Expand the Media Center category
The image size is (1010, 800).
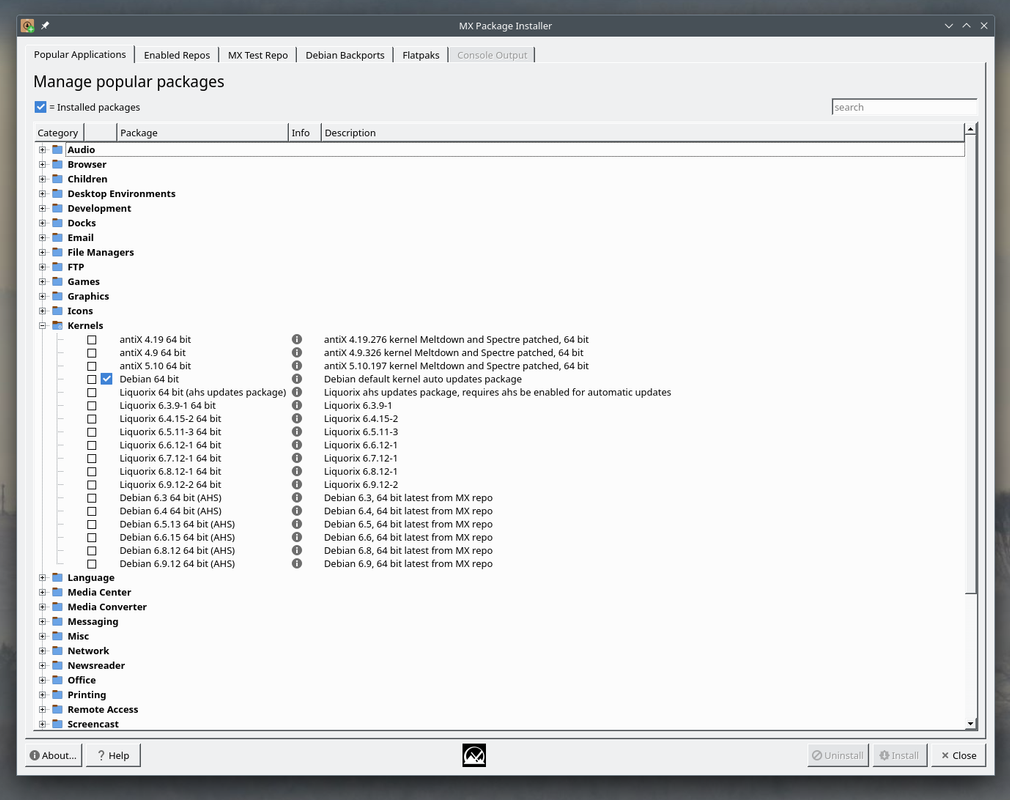pyautogui.click(x=43, y=592)
